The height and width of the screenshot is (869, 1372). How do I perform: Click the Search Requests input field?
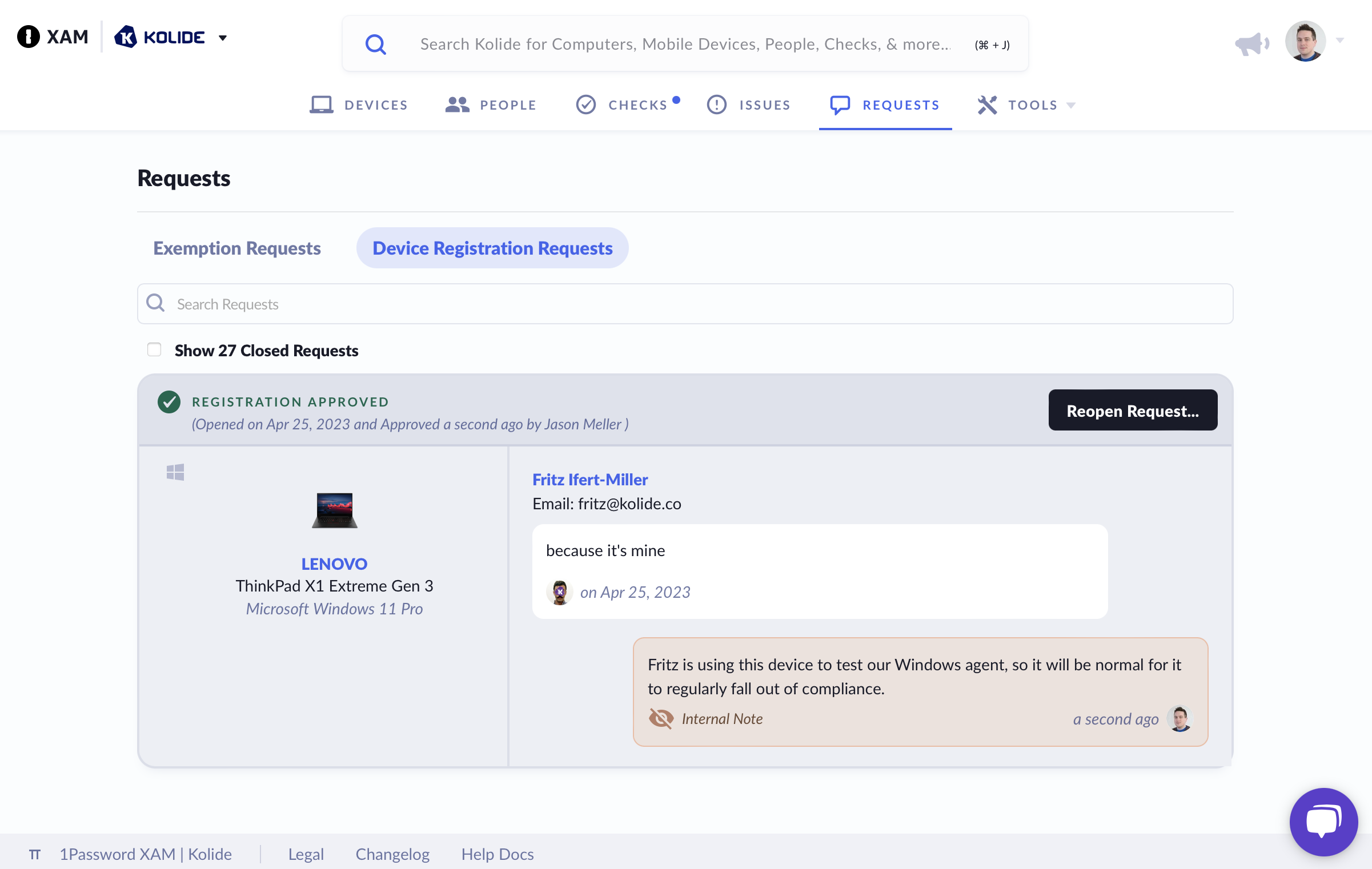point(685,304)
